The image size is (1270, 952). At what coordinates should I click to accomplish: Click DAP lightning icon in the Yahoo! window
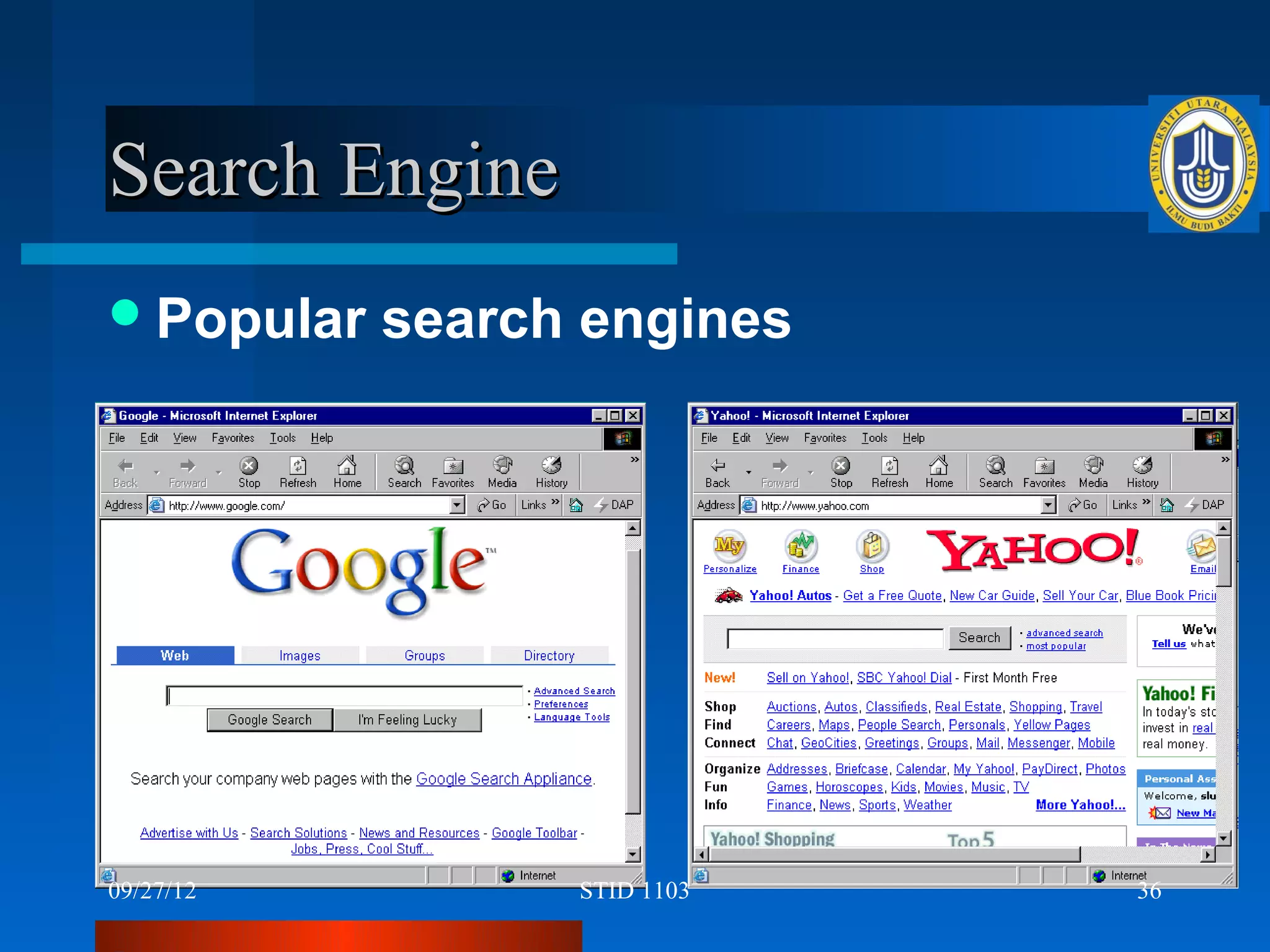pos(1191,505)
